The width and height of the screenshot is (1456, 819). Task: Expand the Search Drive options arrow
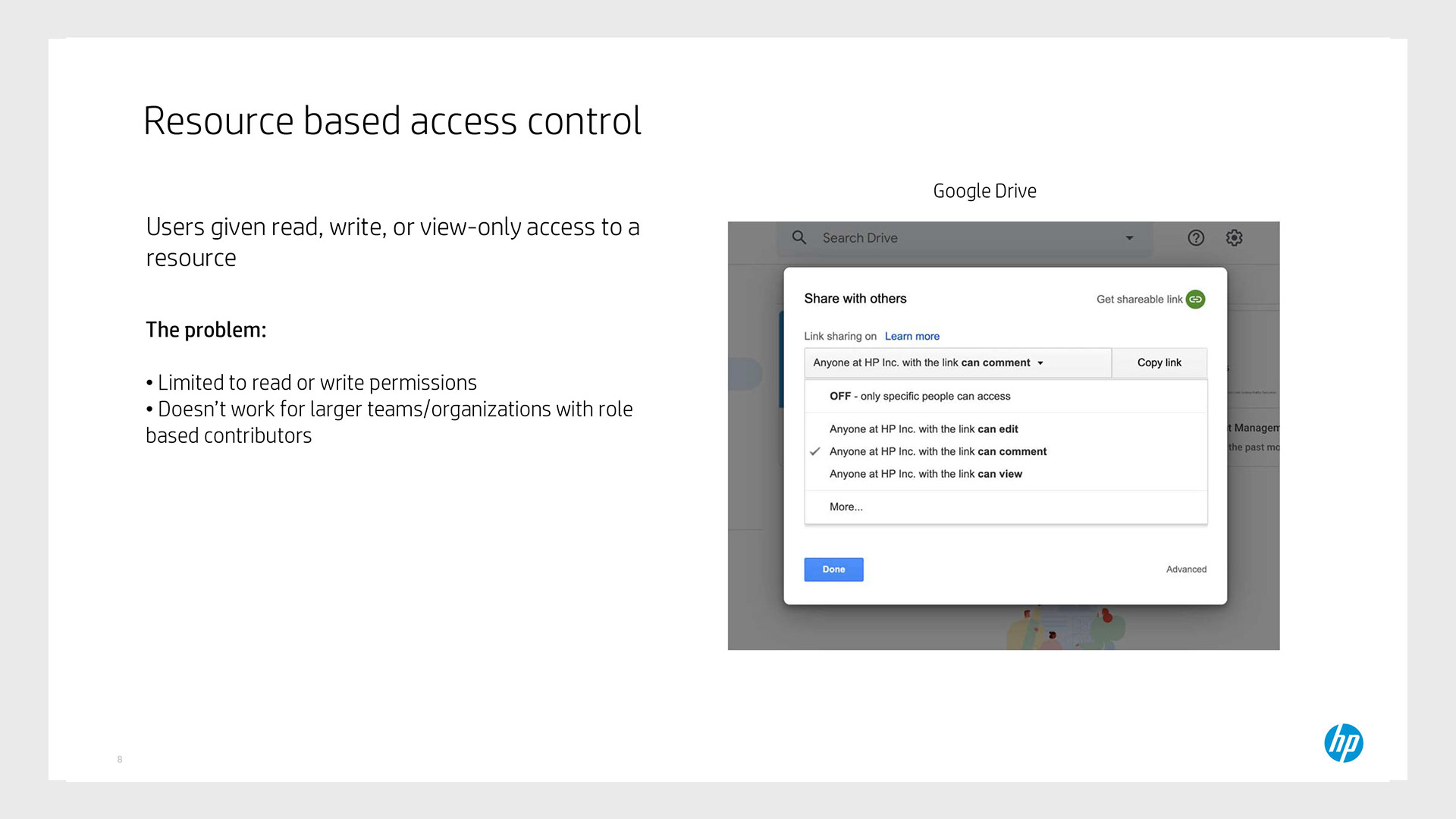click(1129, 238)
